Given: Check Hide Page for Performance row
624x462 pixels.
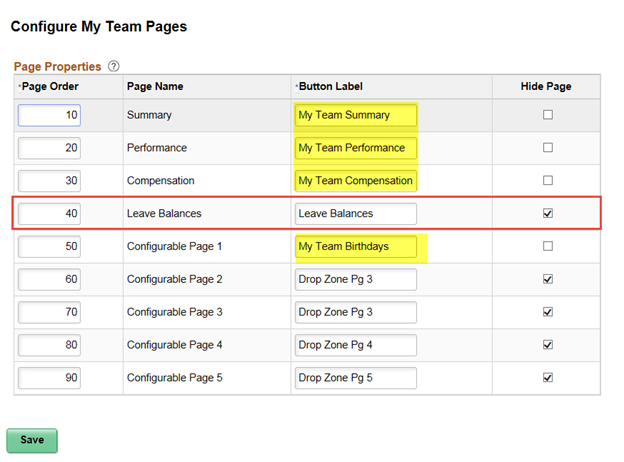Looking at the screenshot, I should pyautogui.click(x=547, y=148).
